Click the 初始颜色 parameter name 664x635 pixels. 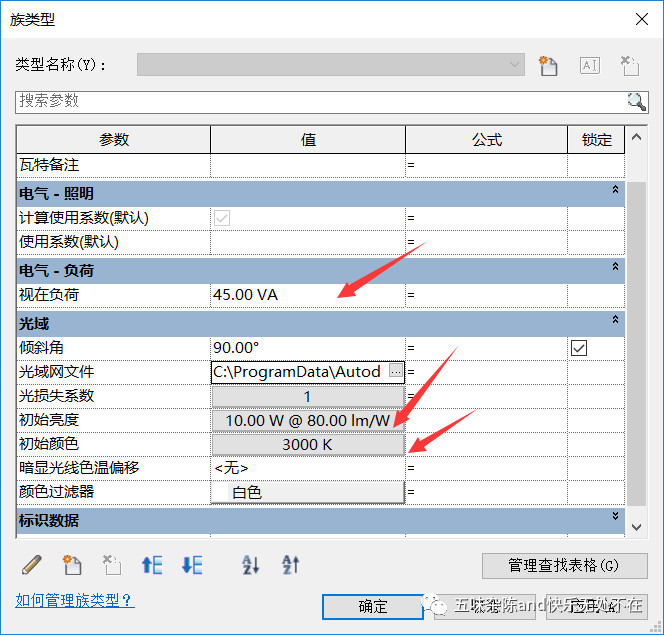click(49, 444)
